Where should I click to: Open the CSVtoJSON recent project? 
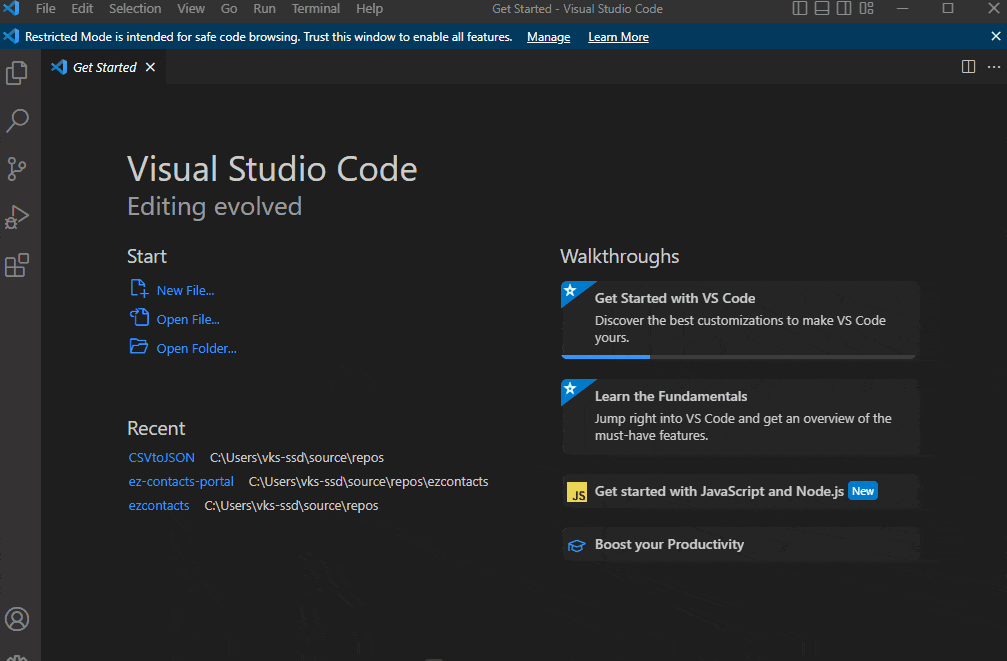[161, 457]
